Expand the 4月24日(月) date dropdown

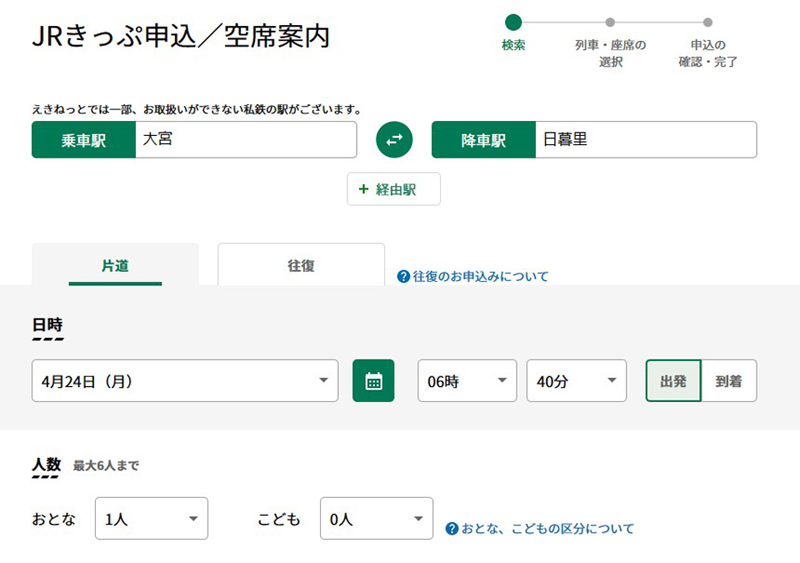(x=185, y=381)
